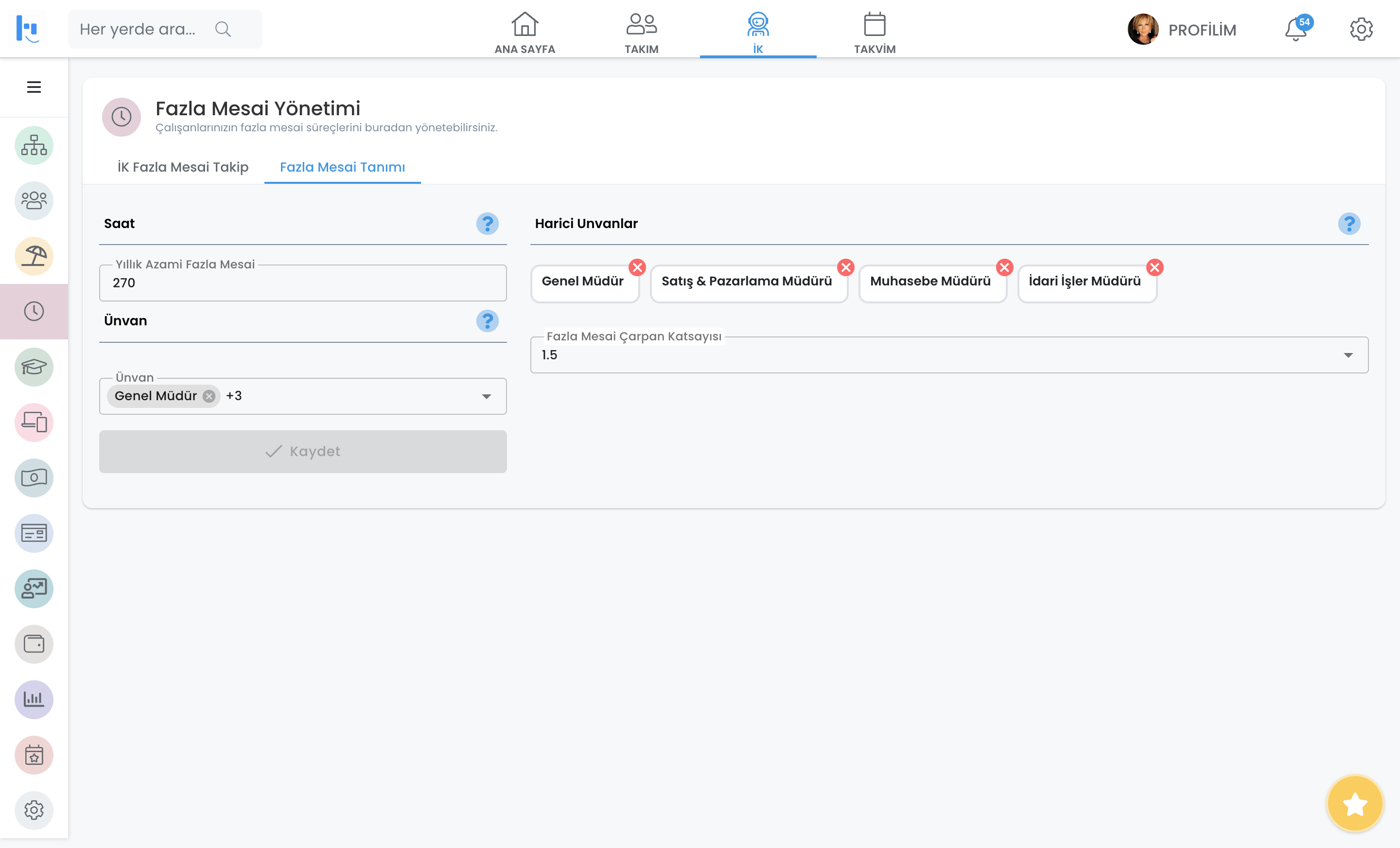The width and height of the screenshot is (1400, 848).
Task: Show help for Harici Unvanlar section
Action: [1348, 224]
